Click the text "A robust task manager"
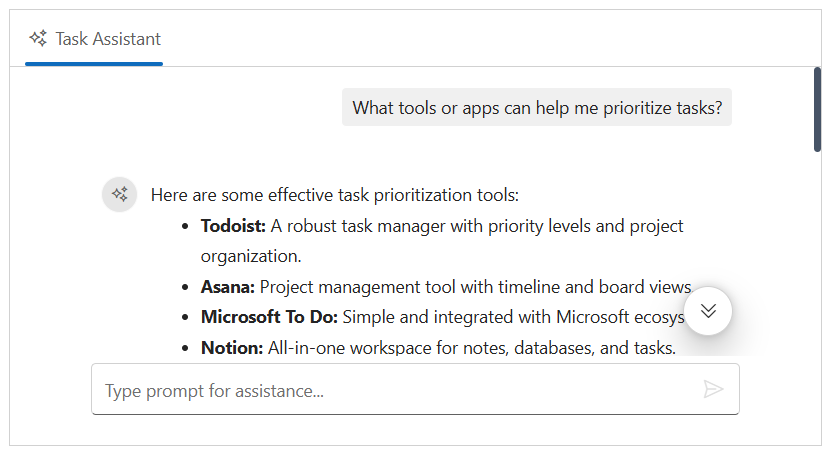 tap(358, 226)
